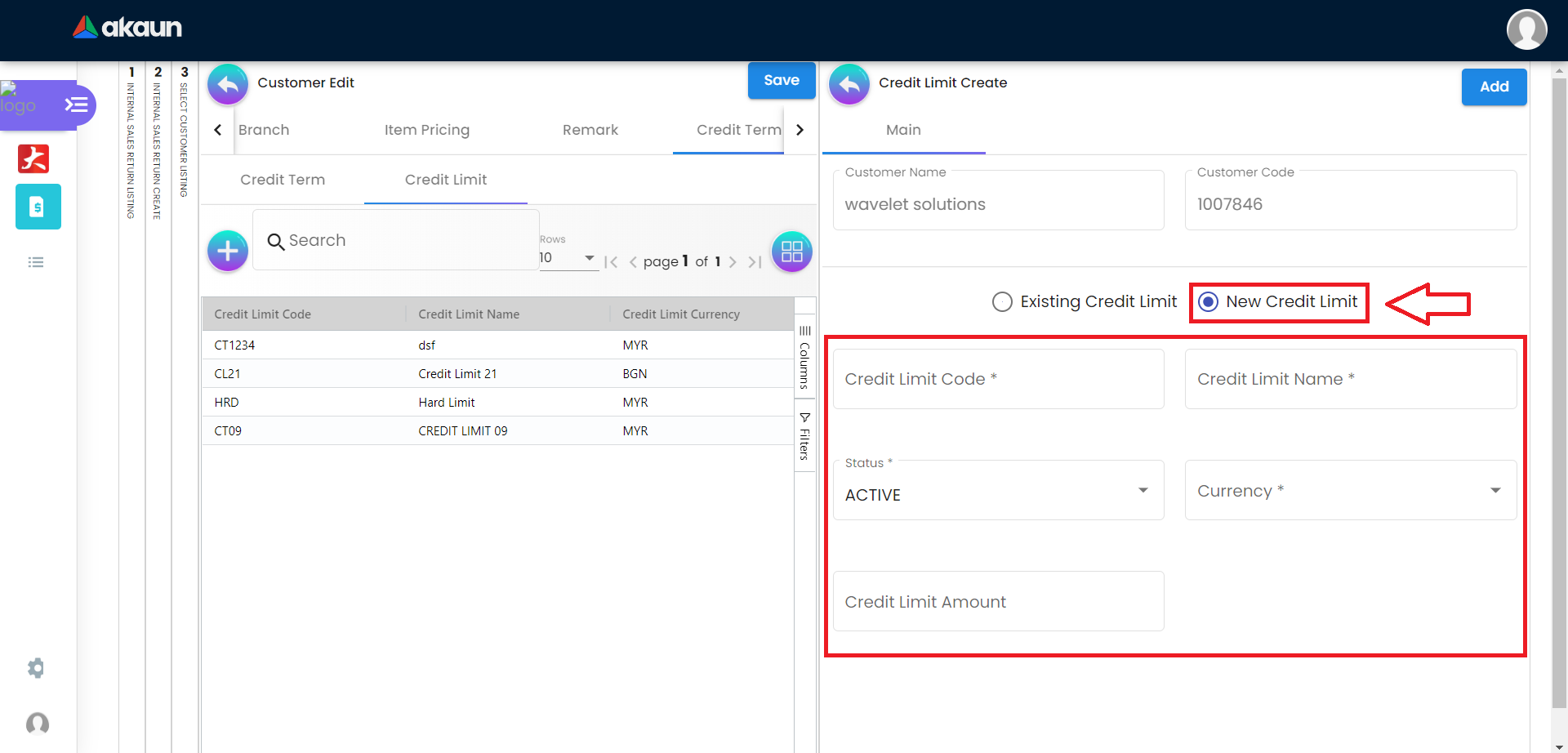Image resolution: width=1568 pixels, height=753 pixels.
Task: Open the red PDF-style app icon in sidebar
Action: pos(33,158)
